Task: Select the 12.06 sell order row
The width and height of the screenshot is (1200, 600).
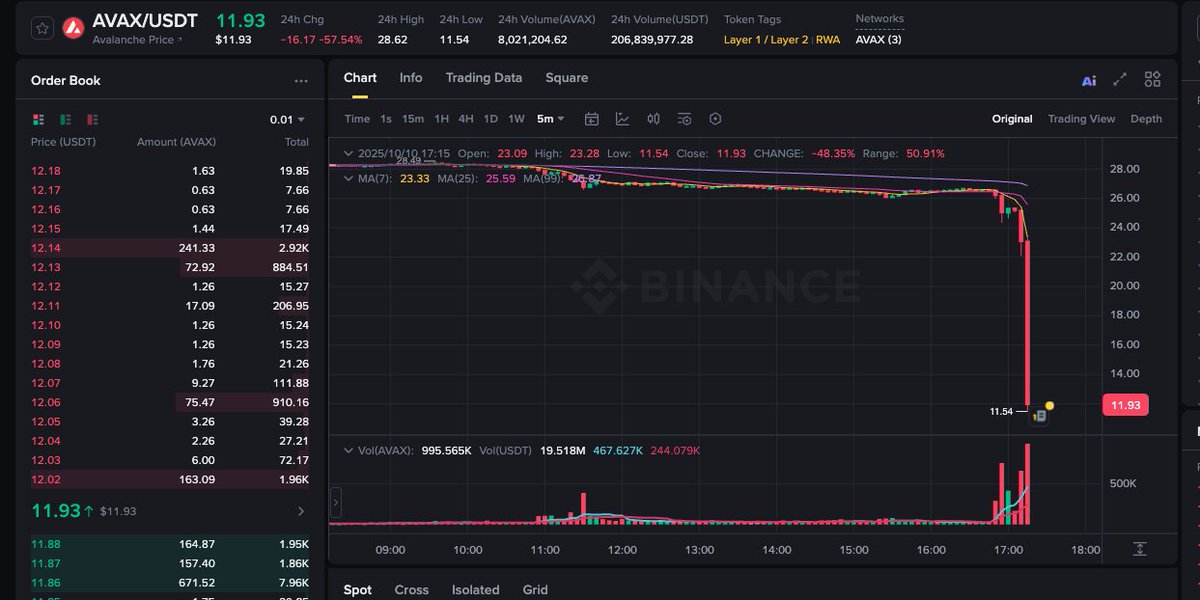Action: pos(170,402)
